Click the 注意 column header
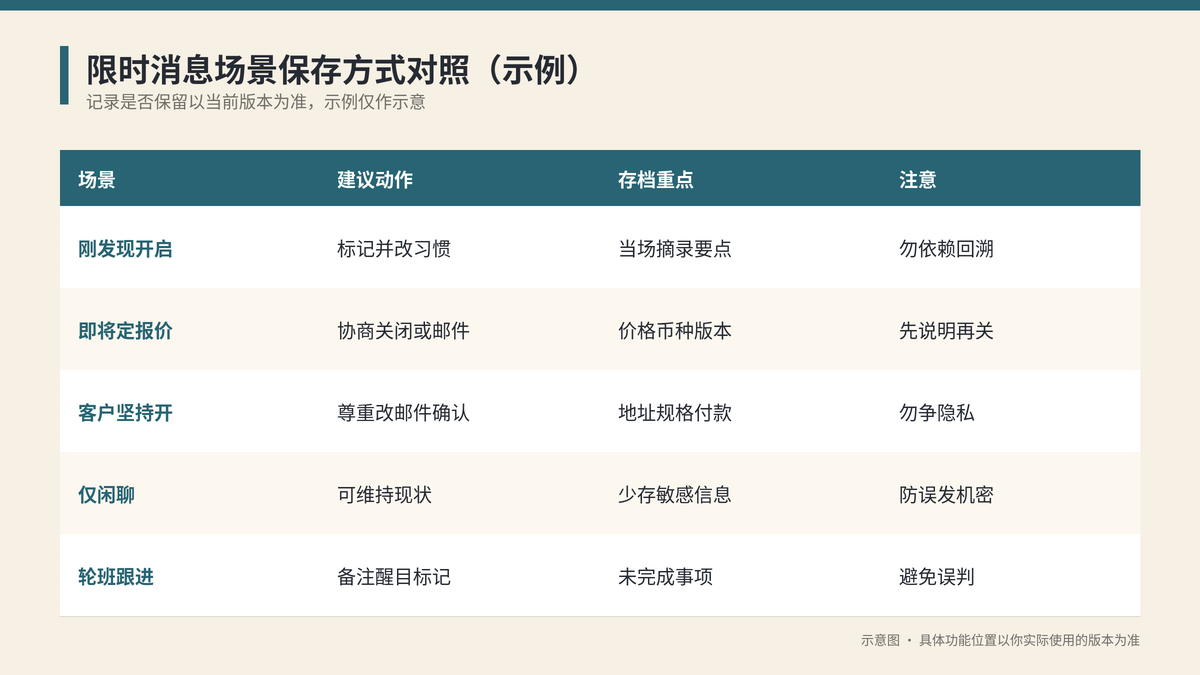This screenshot has width=1200, height=675. [x=918, y=180]
